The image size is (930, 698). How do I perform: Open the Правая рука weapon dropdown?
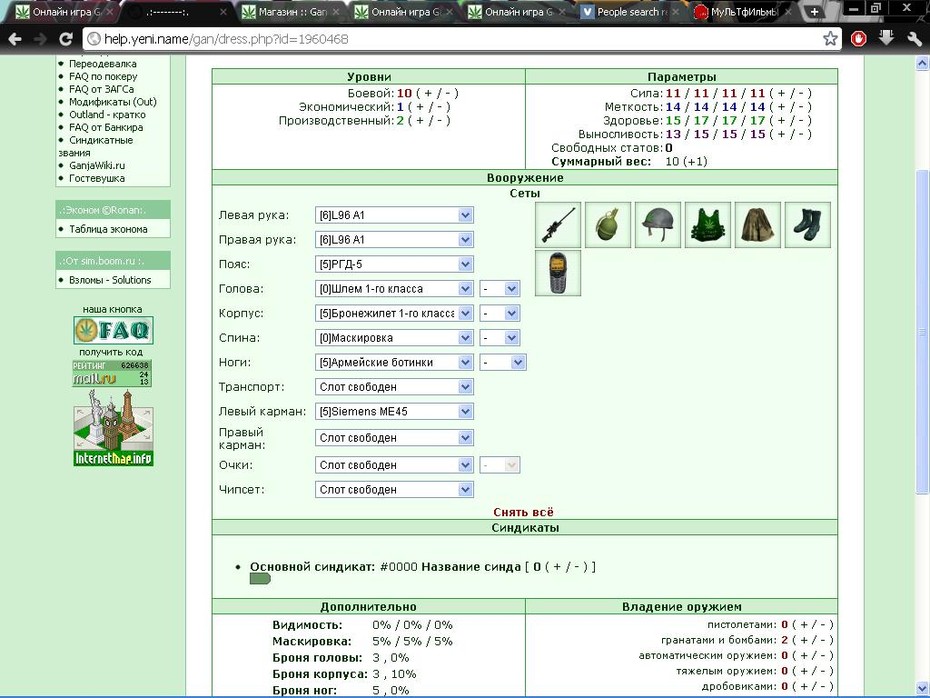tap(394, 240)
